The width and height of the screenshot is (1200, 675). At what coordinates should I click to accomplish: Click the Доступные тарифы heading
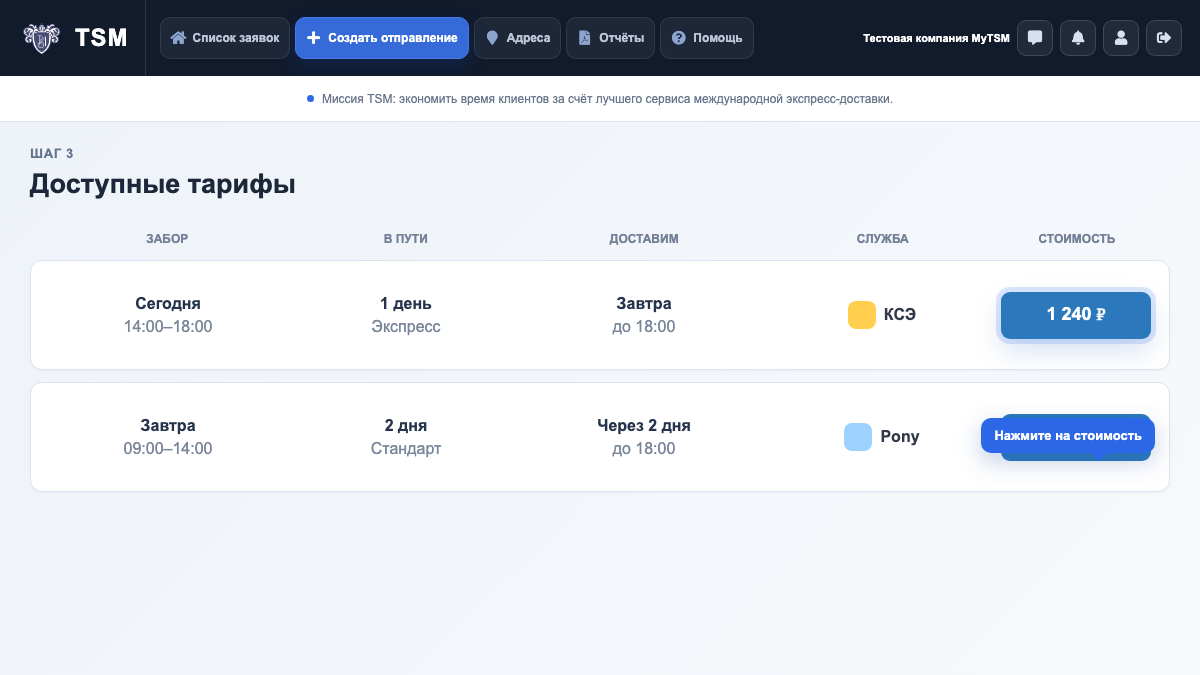pos(162,185)
